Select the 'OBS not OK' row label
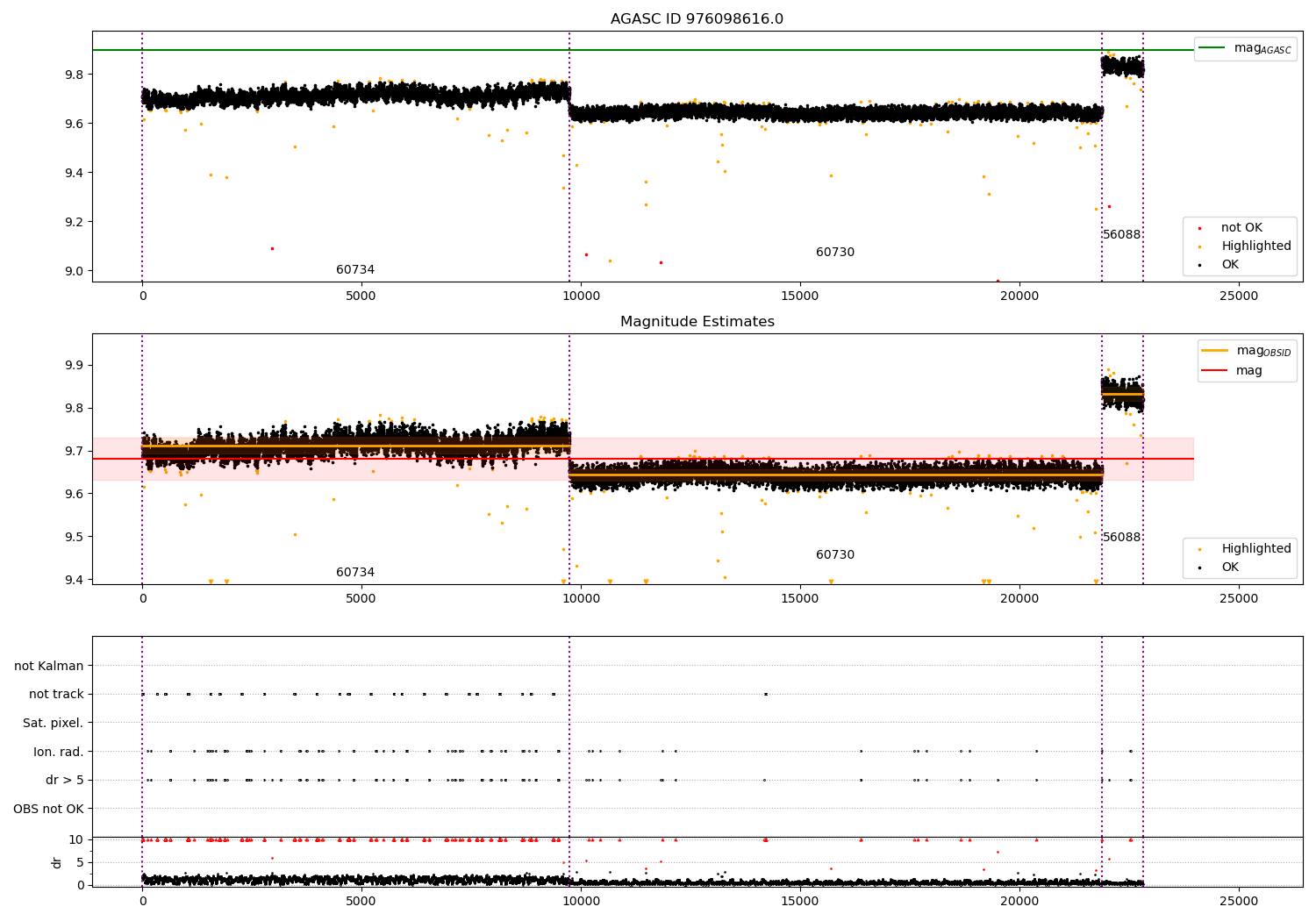This screenshot has width=1316, height=921. point(49,810)
